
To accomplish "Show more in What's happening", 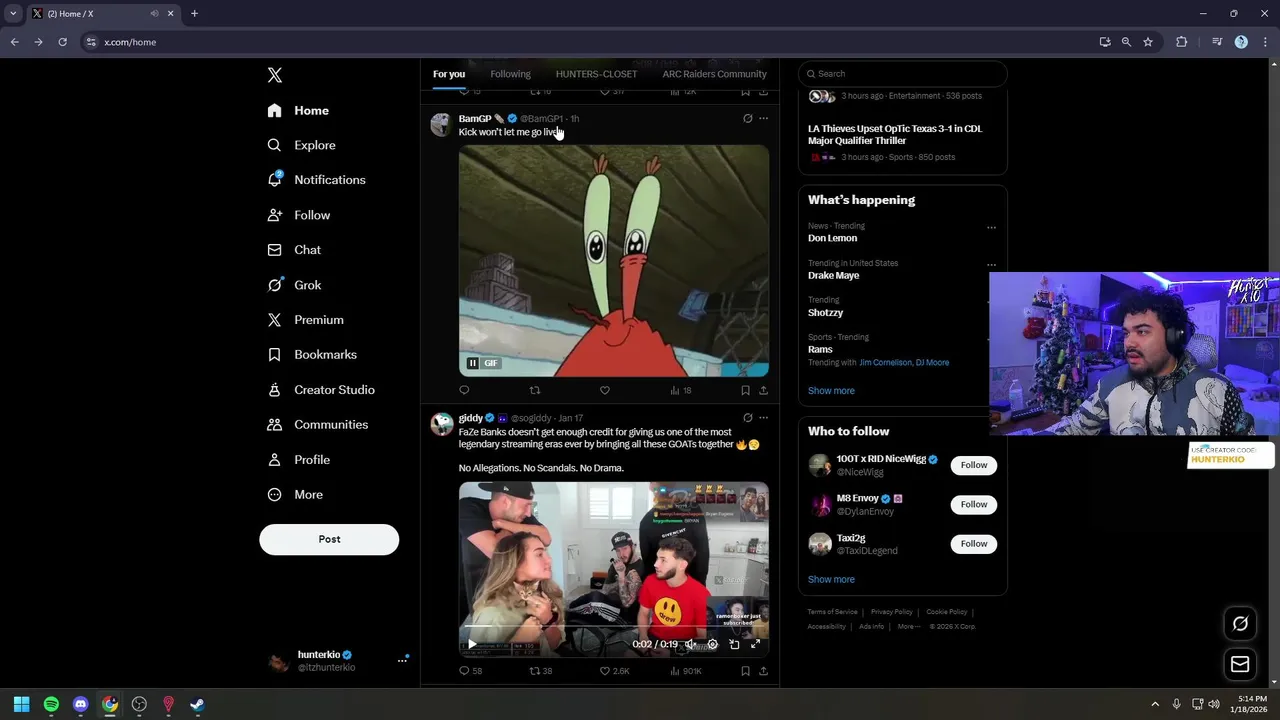I will pos(831,391).
